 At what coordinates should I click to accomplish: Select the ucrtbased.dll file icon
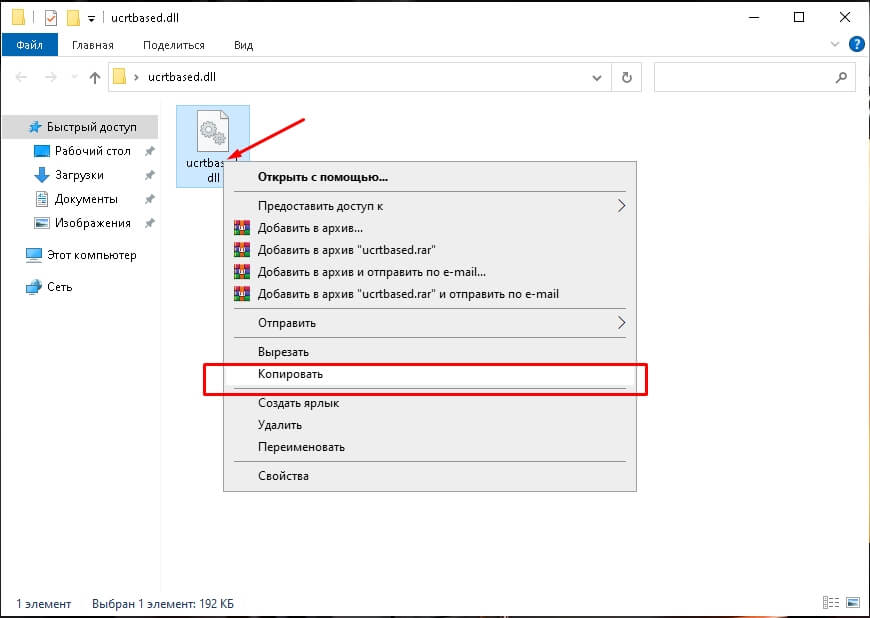coord(213,131)
